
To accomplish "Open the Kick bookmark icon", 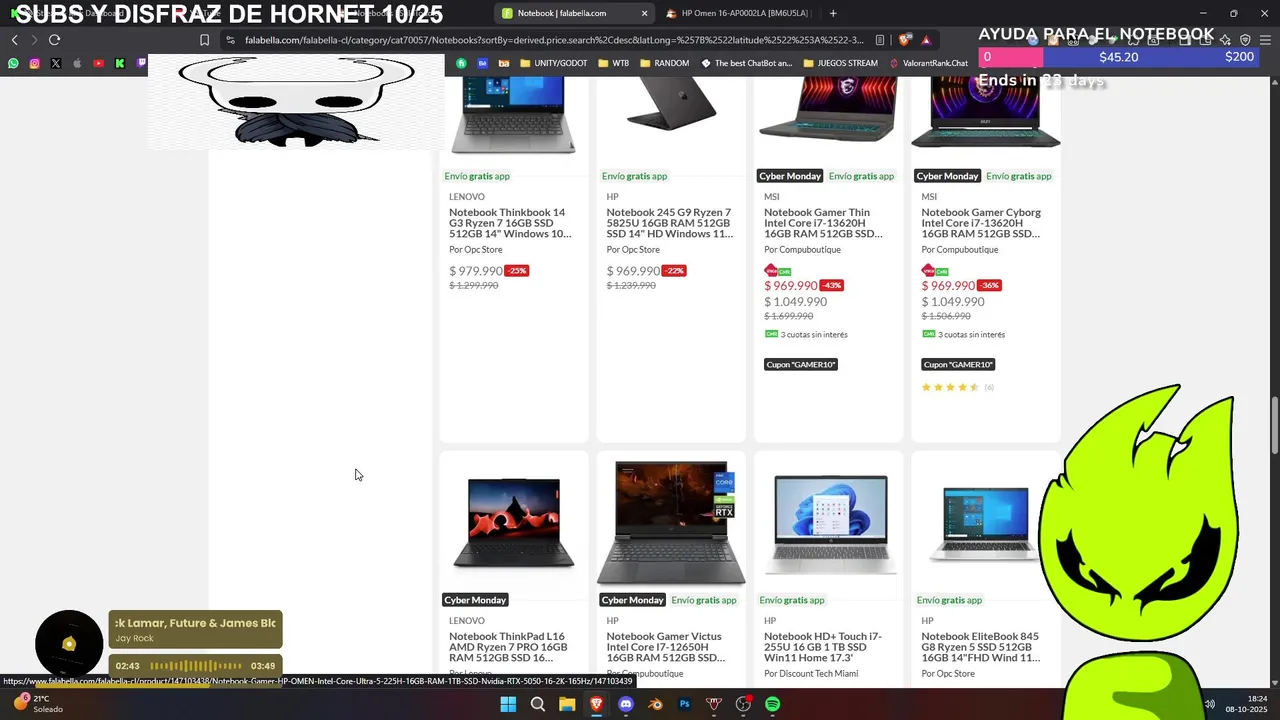I will [x=120, y=63].
